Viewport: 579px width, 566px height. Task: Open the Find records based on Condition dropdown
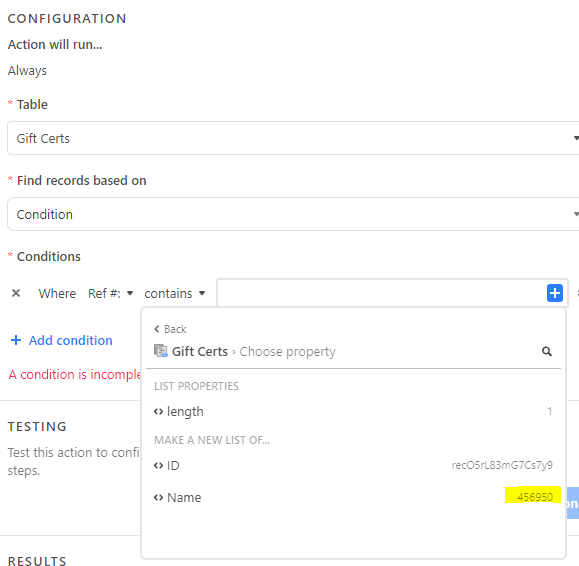click(293, 214)
